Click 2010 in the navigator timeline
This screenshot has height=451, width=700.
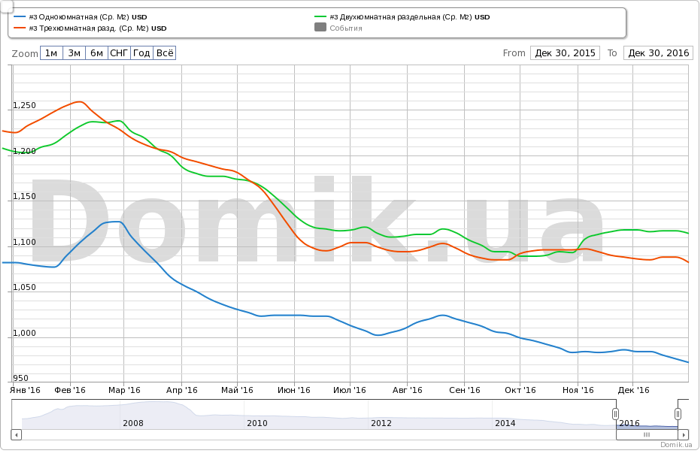257,423
